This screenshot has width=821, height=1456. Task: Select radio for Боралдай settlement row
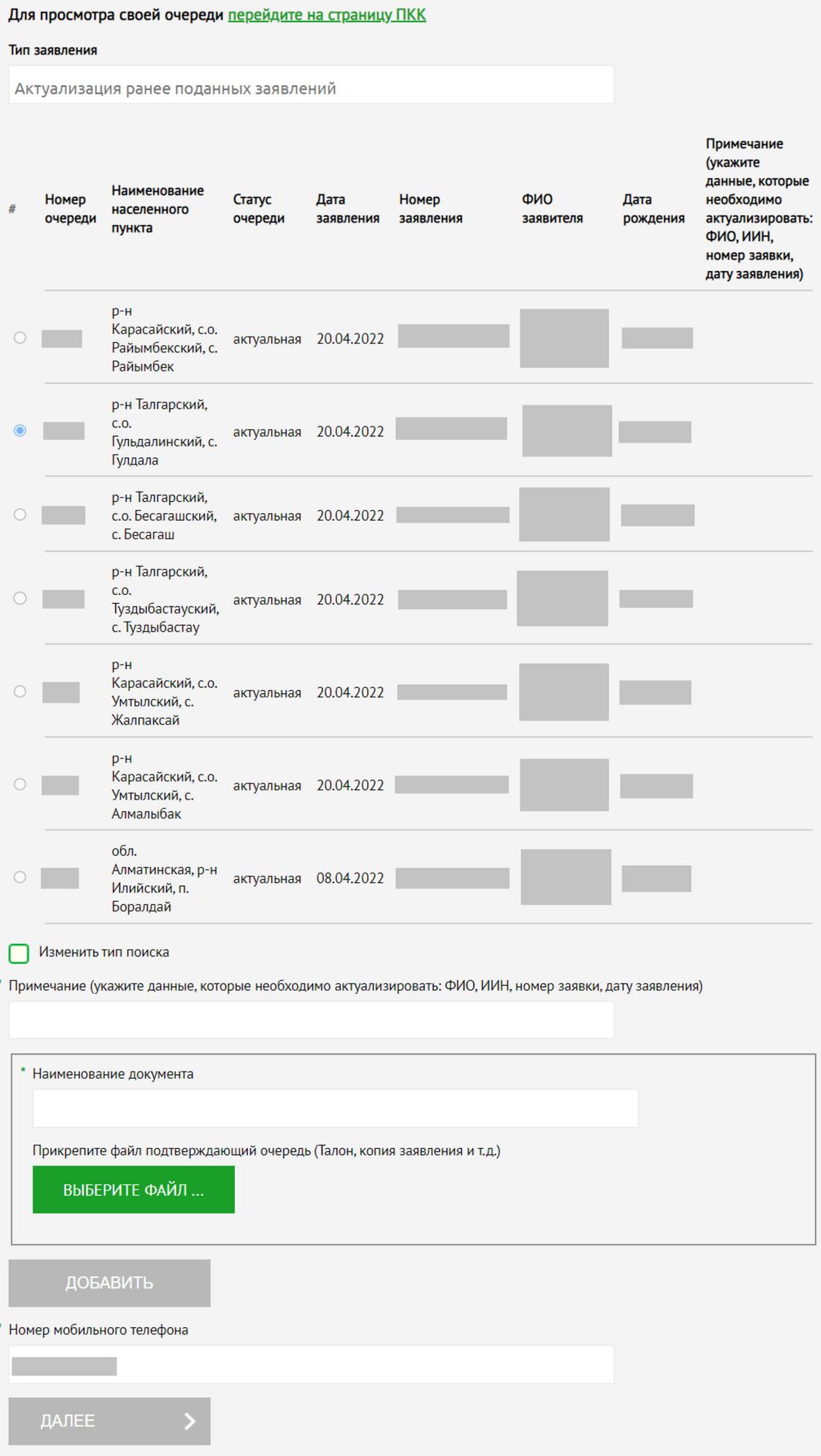[x=20, y=877]
